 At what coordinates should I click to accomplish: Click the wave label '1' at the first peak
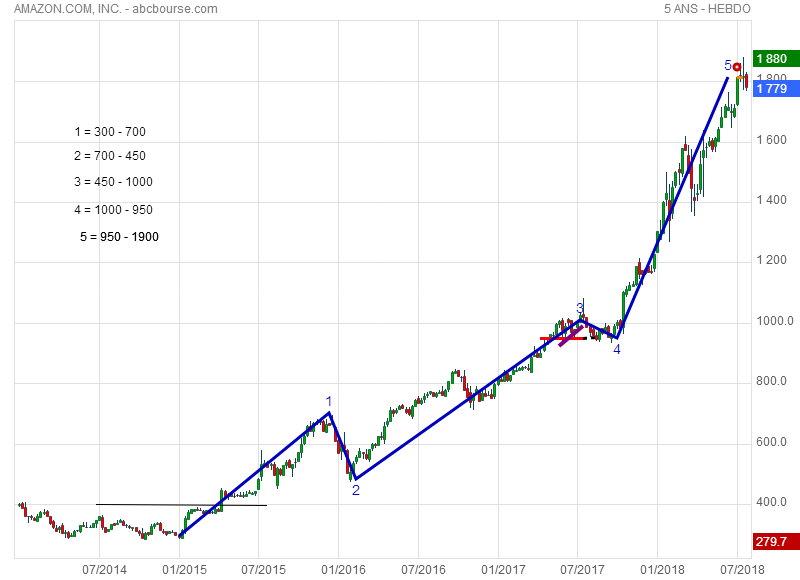(x=329, y=401)
